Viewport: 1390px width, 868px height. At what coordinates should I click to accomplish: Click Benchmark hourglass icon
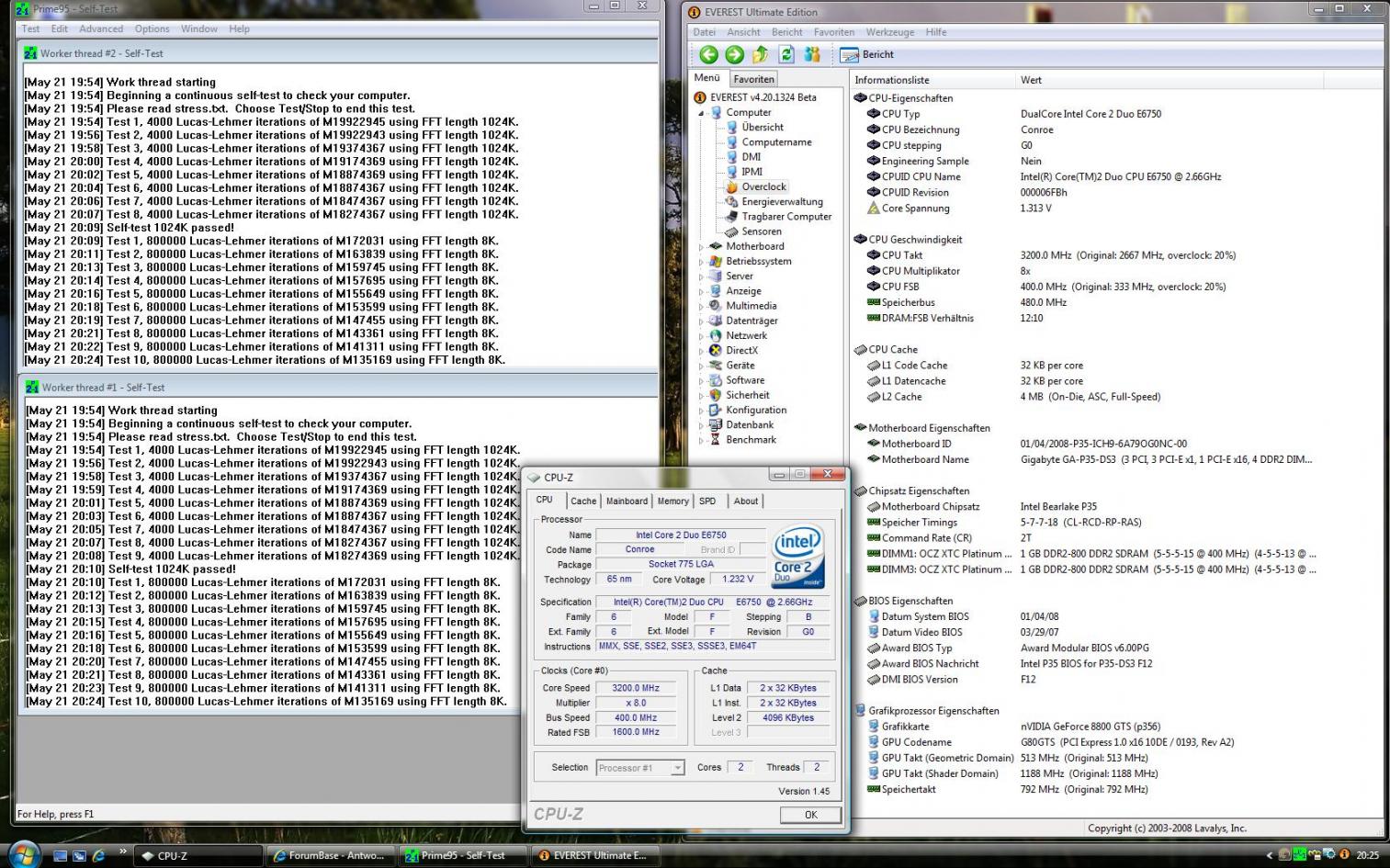point(716,440)
